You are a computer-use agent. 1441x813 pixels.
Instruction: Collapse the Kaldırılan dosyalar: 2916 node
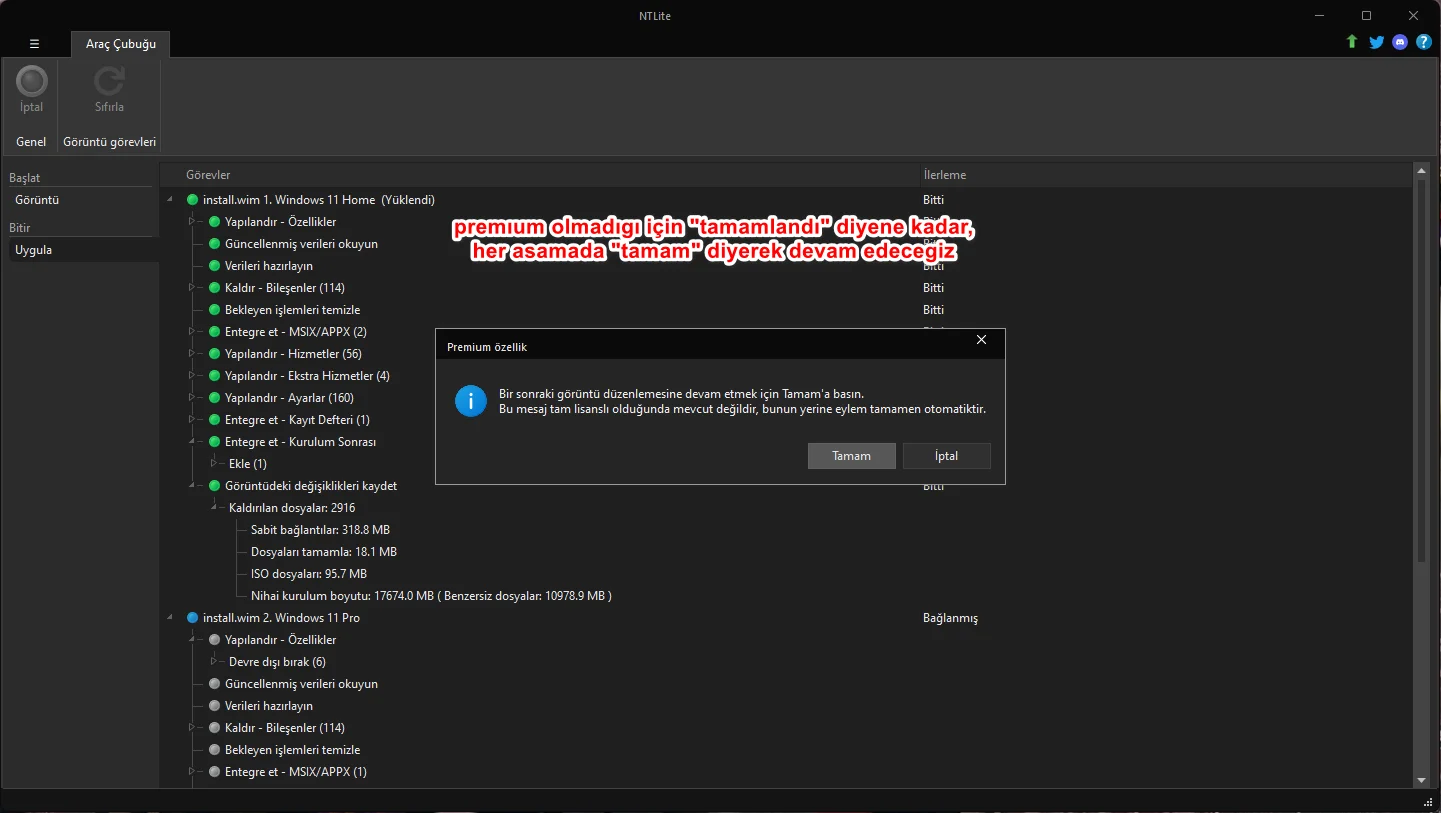[215, 508]
